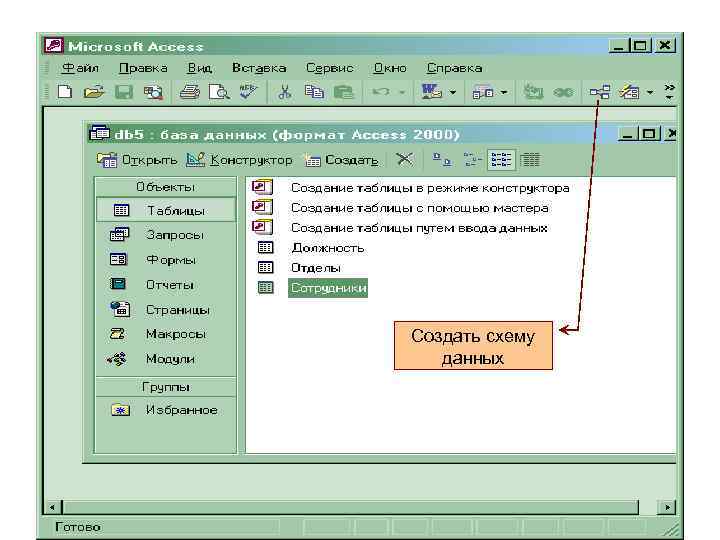
Task: Minimize the db5 database window
Action: (628, 134)
